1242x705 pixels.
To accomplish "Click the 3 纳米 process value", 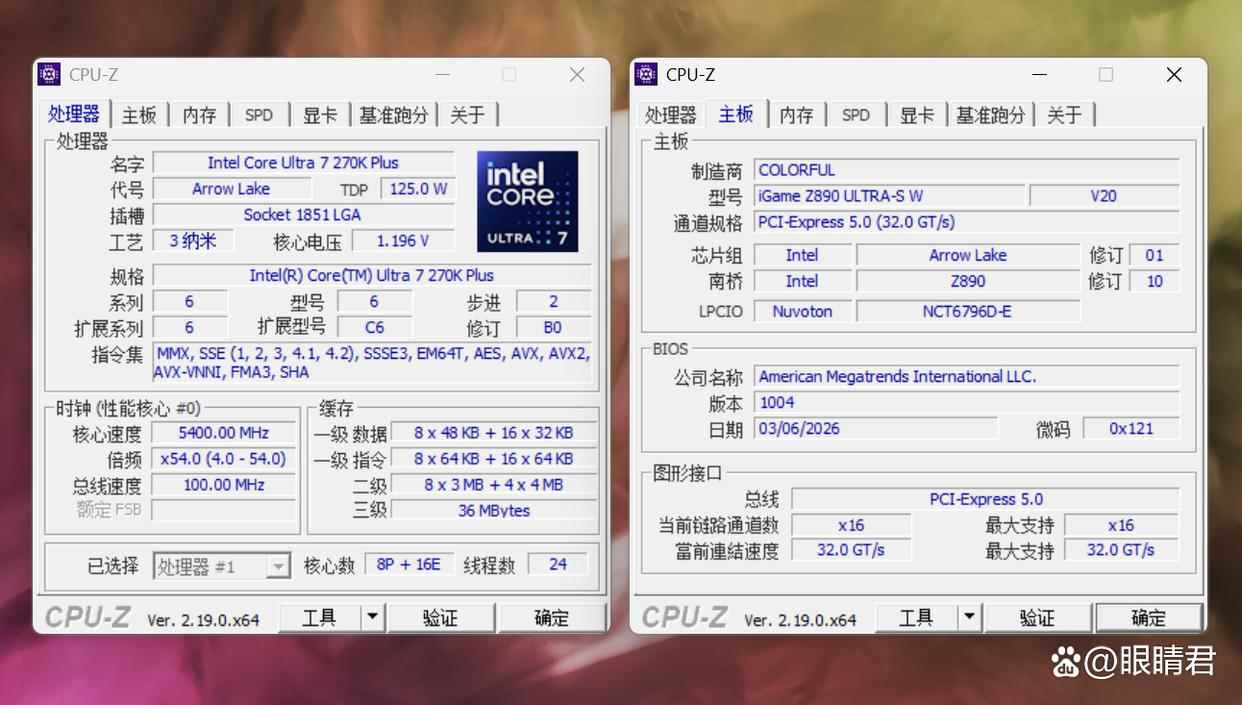I will (193, 241).
